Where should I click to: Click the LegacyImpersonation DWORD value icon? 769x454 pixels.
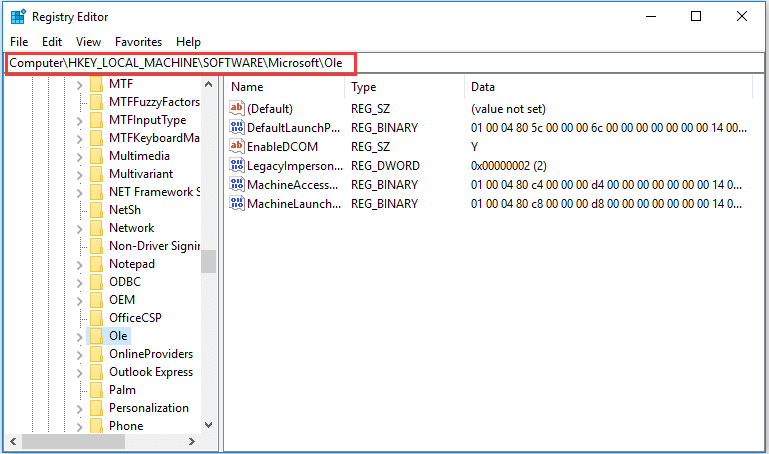237,165
